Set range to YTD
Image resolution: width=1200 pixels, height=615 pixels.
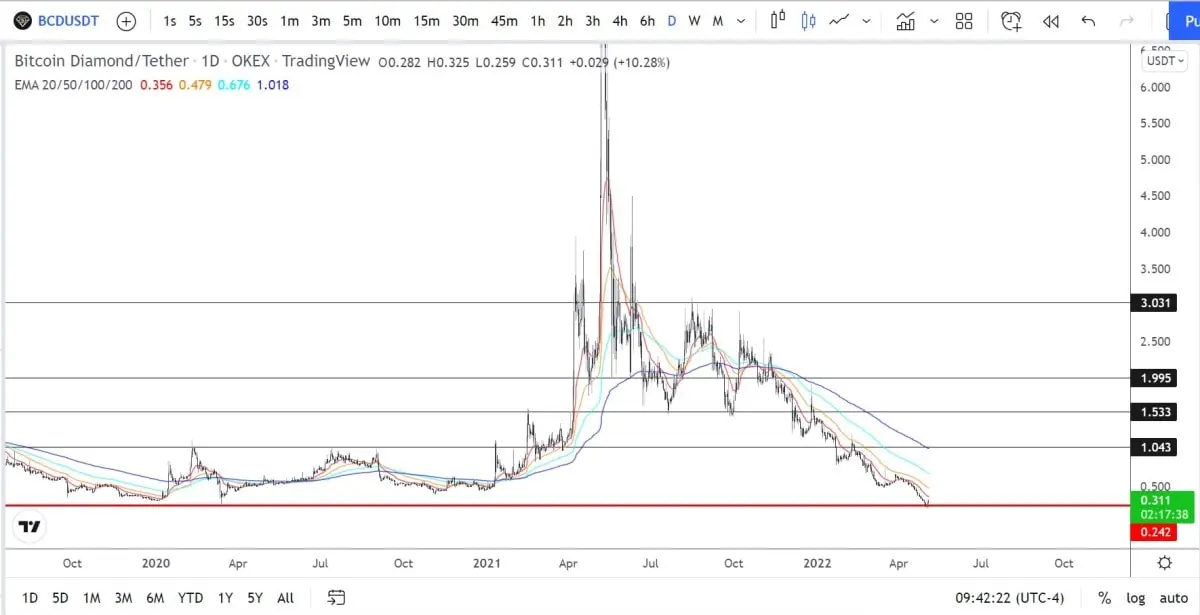tap(190, 598)
